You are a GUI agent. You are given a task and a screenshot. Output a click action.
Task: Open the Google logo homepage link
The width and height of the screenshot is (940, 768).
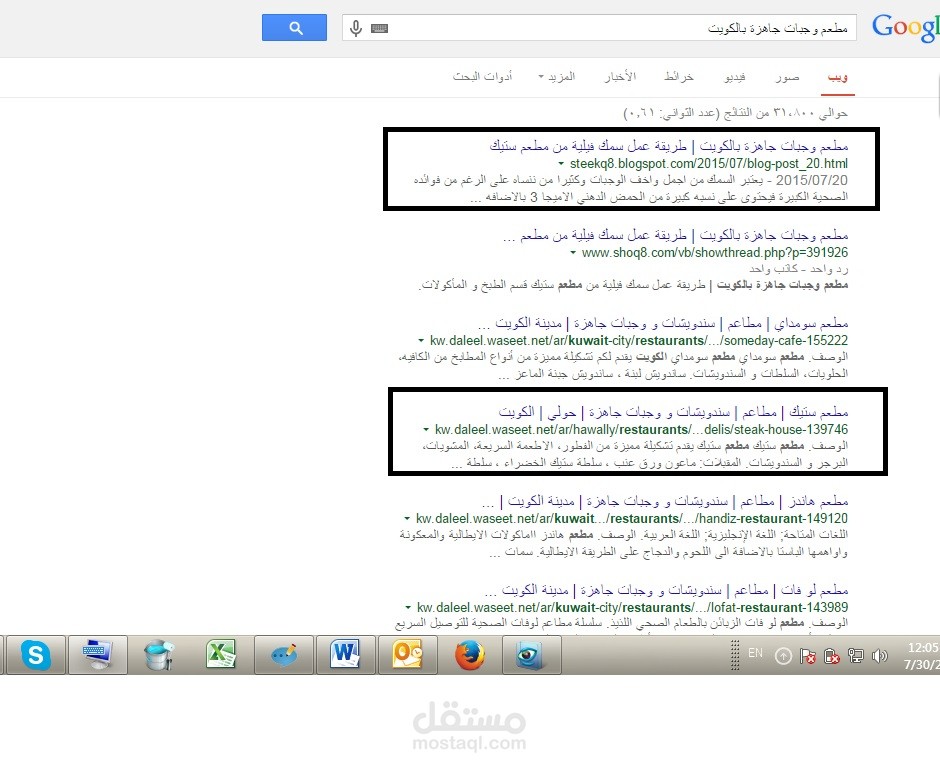point(905,28)
